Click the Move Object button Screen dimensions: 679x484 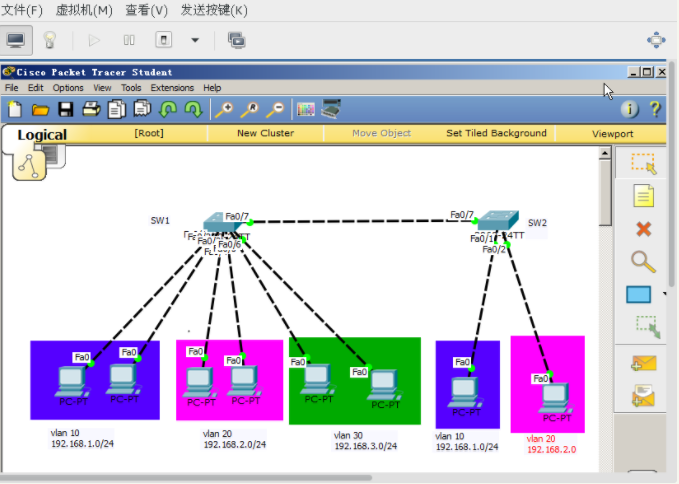(x=382, y=133)
